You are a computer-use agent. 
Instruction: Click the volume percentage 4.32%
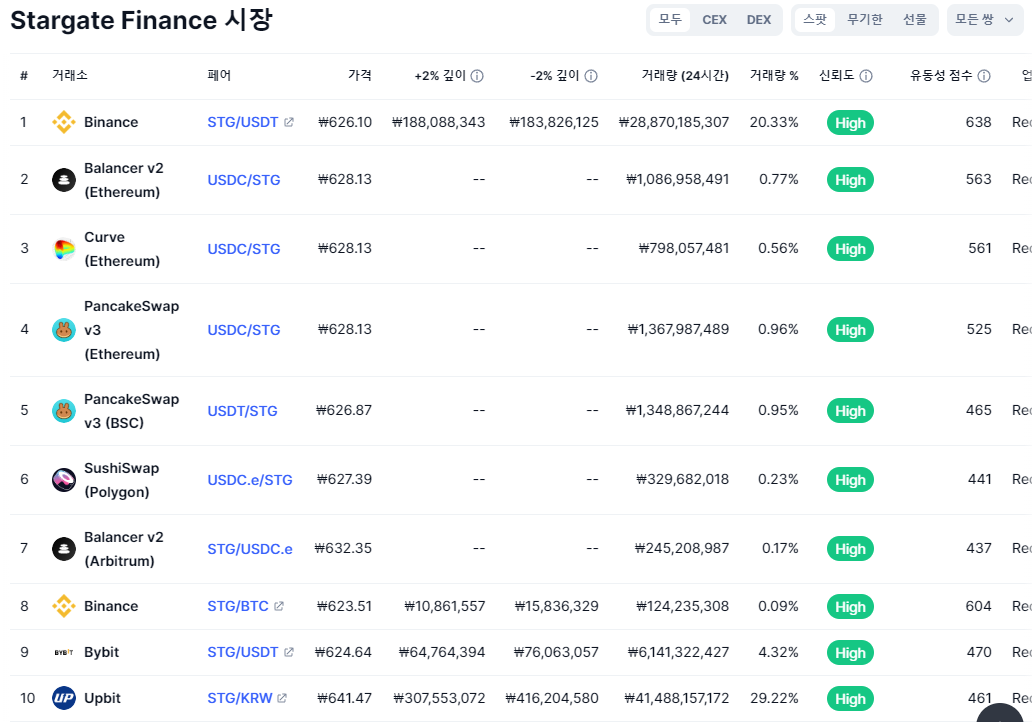(x=778, y=652)
